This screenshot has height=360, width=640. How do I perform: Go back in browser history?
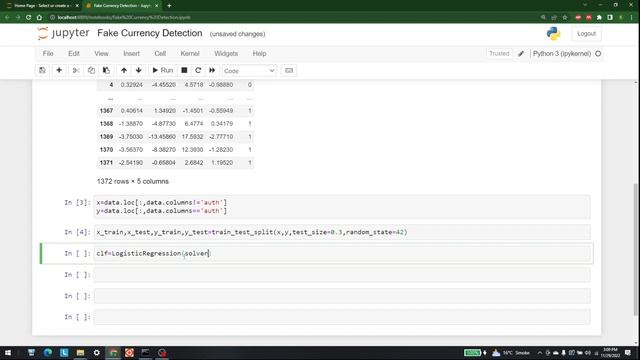[7, 18]
